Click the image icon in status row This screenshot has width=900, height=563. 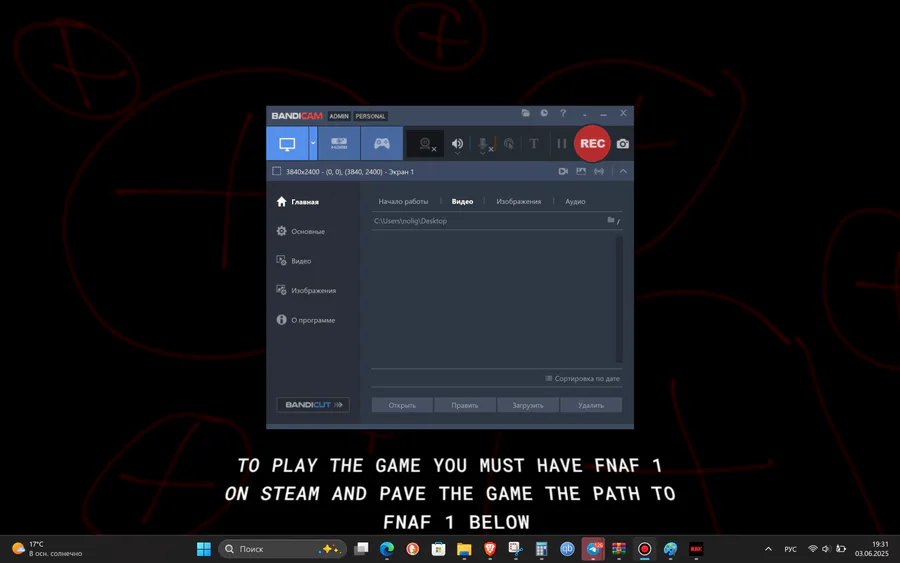pyautogui.click(x=581, y=171)
